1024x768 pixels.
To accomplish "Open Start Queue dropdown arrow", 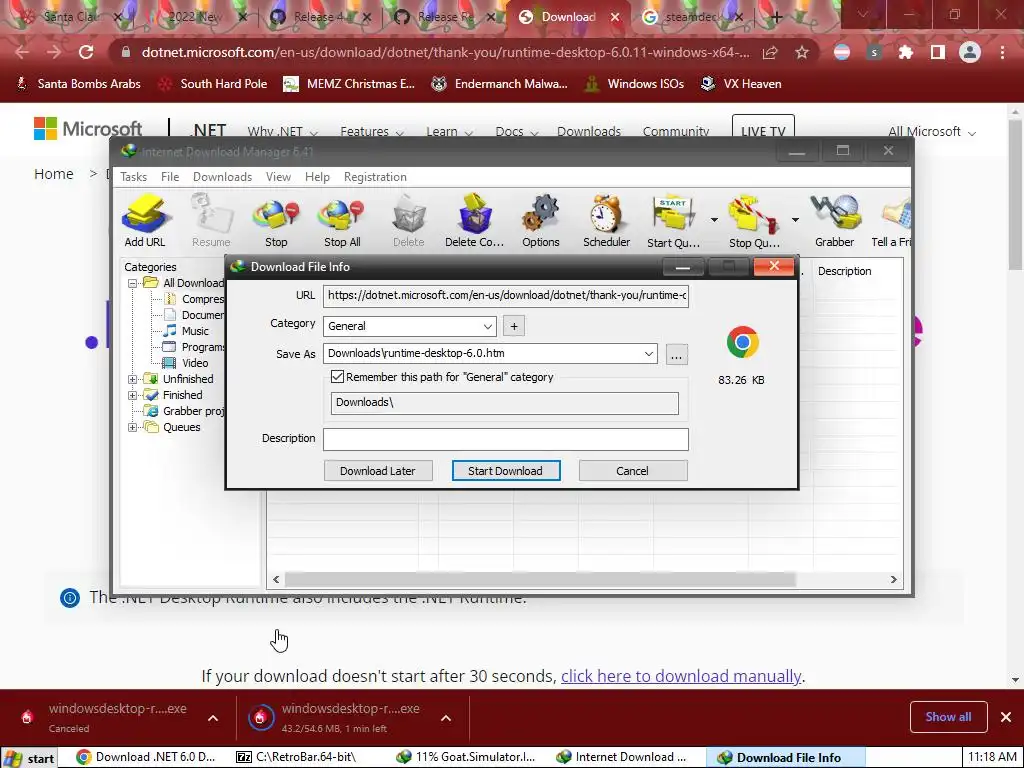I will point(714,220).
